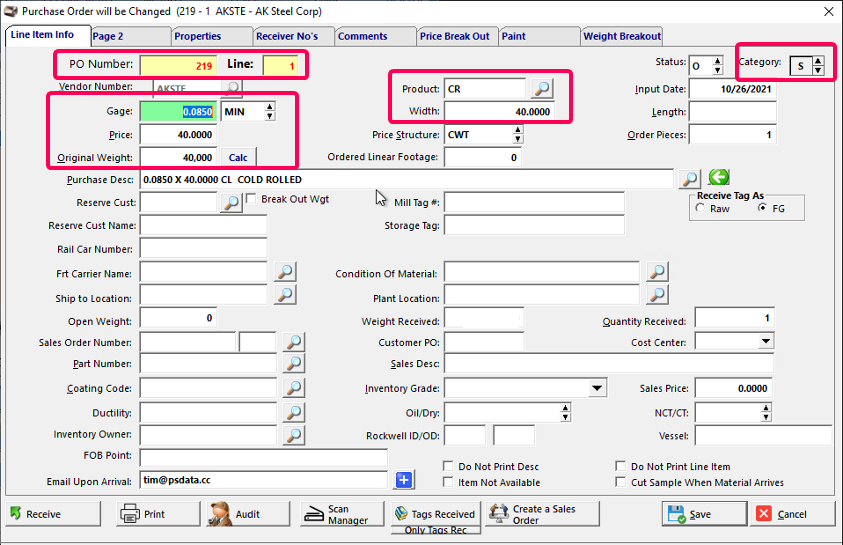The width and height of the screenshot is (843, 545).
Task: Click the Category spinner arrows
Action: point(818,66)
